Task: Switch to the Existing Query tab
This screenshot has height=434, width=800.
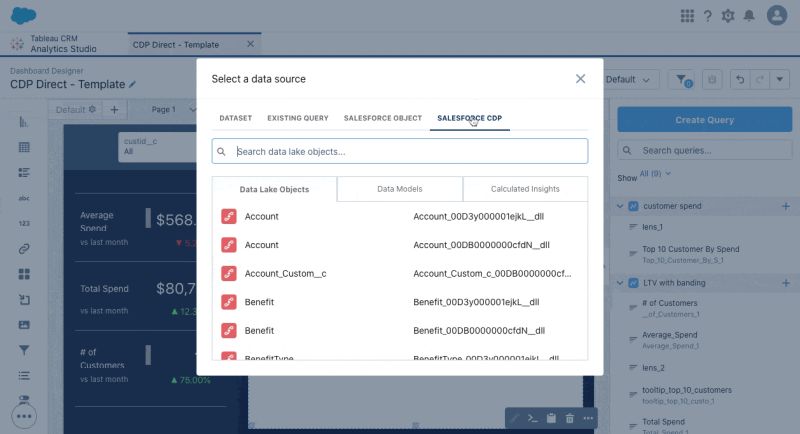Action: 298,118
